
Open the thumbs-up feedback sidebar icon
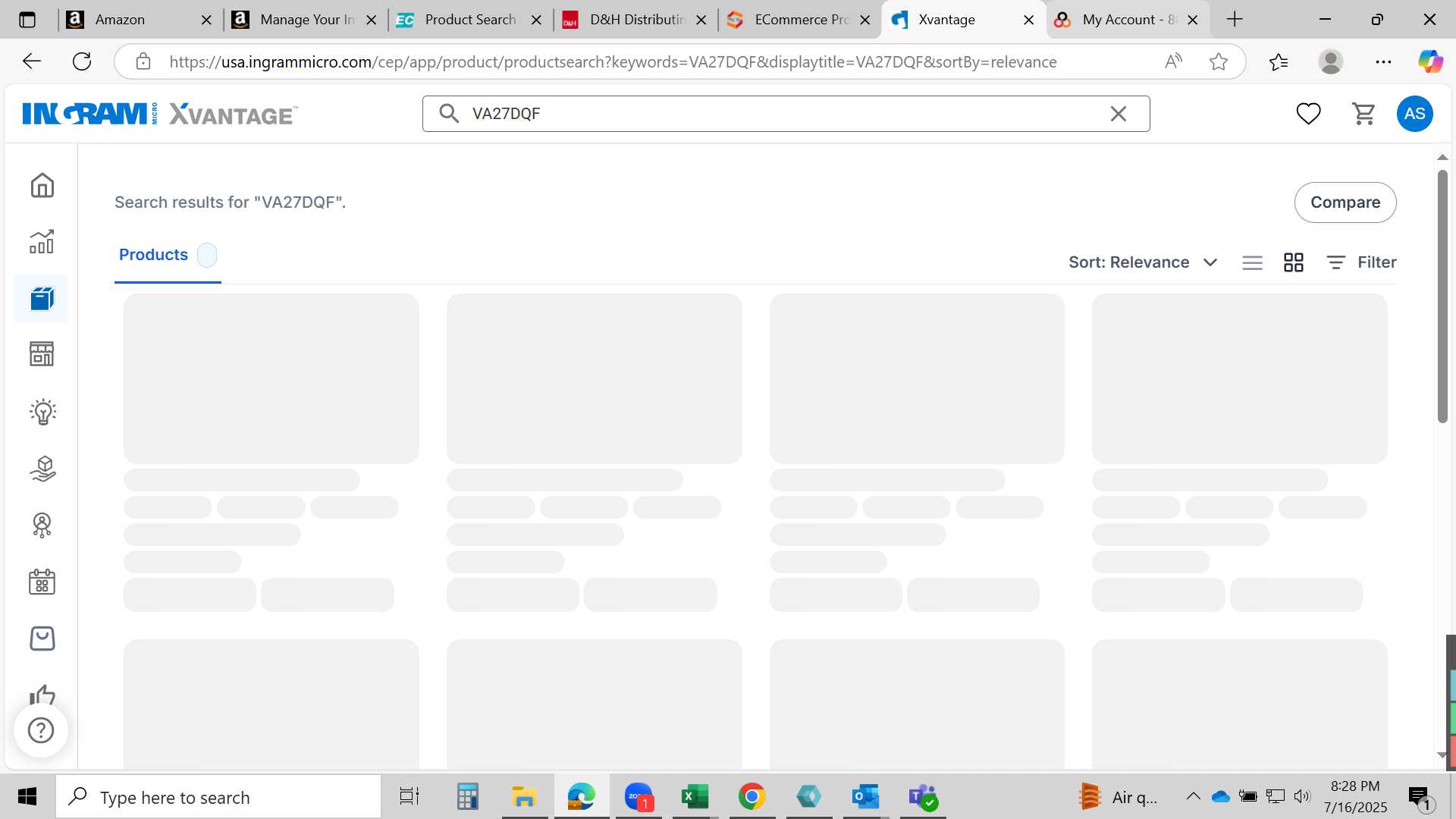pos(42,694)
